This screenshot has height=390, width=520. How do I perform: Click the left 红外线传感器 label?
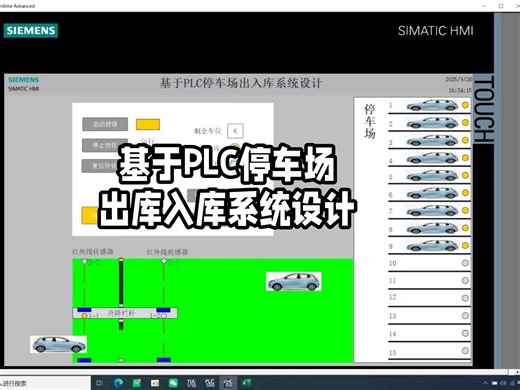click(93, 252)
